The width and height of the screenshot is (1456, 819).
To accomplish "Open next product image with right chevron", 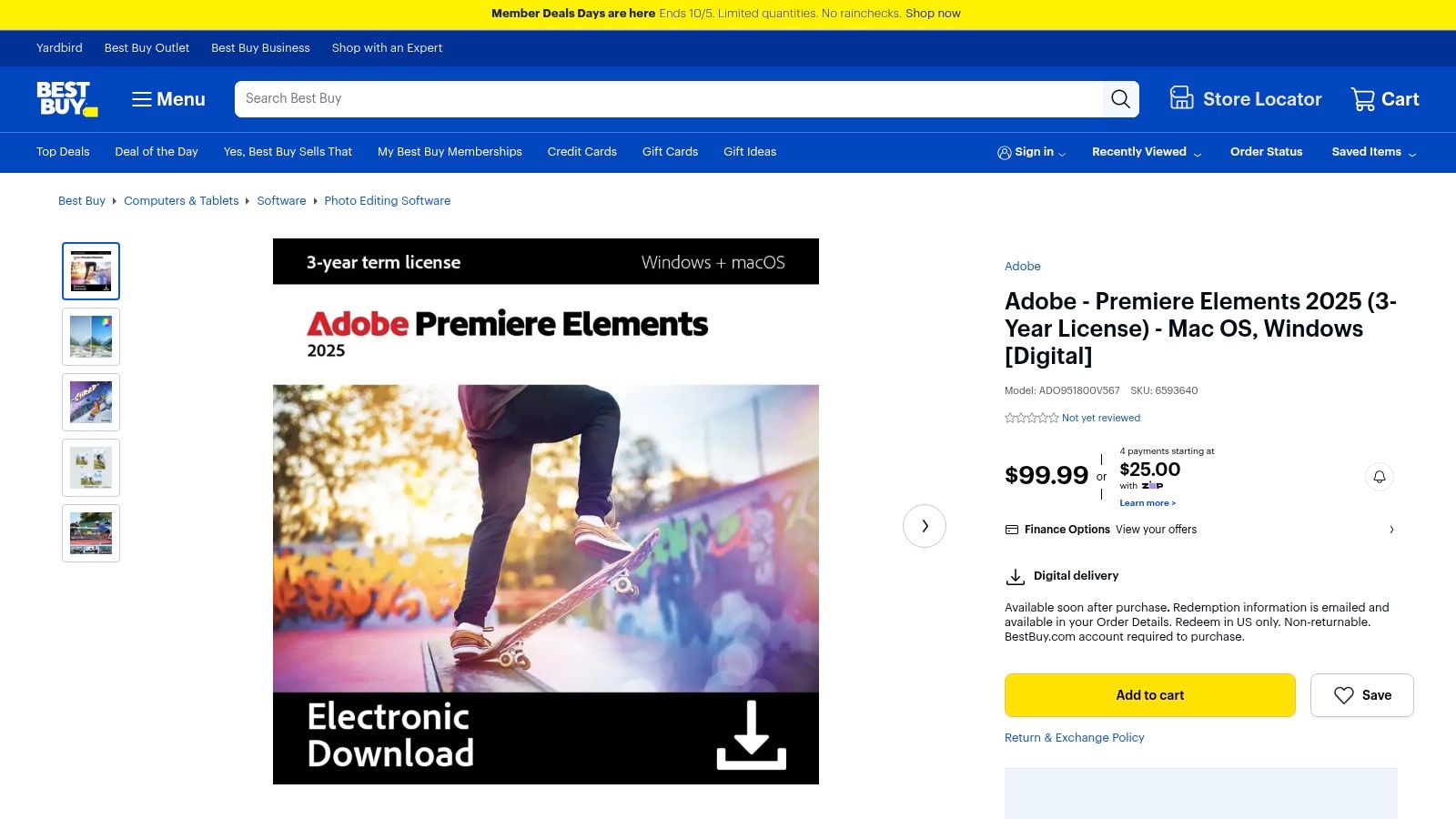I will coord(924,526).
